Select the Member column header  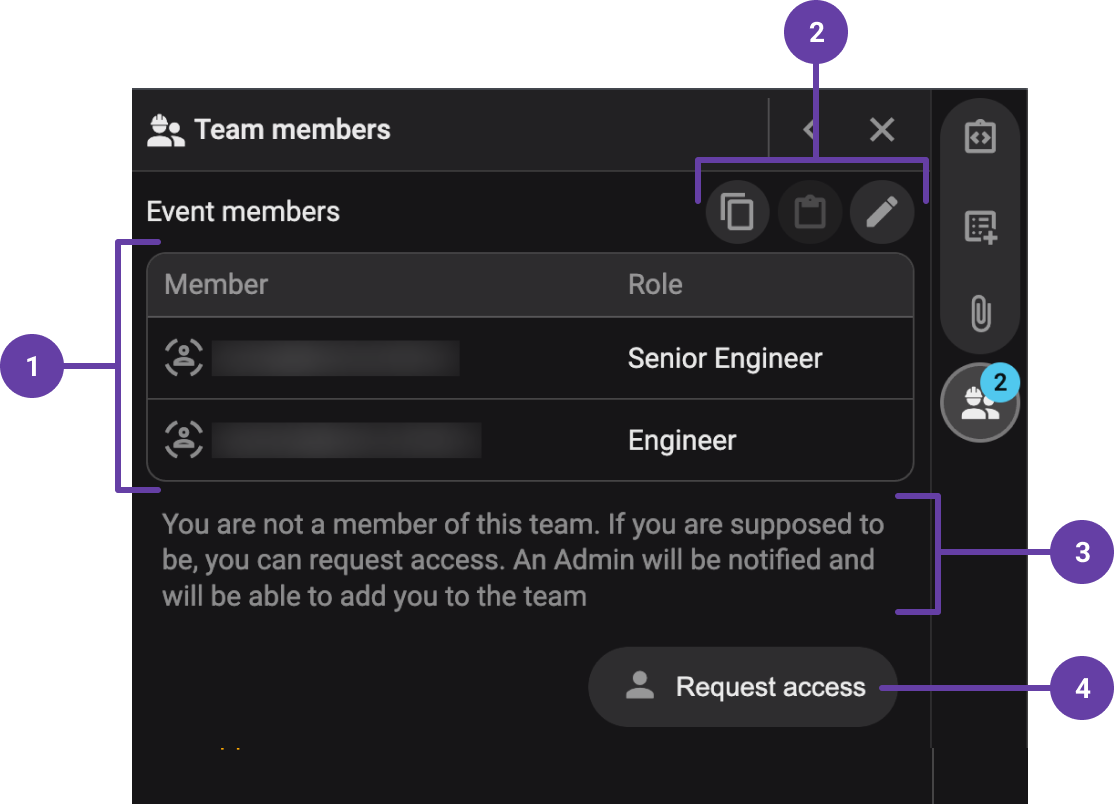tap(216, 284)
